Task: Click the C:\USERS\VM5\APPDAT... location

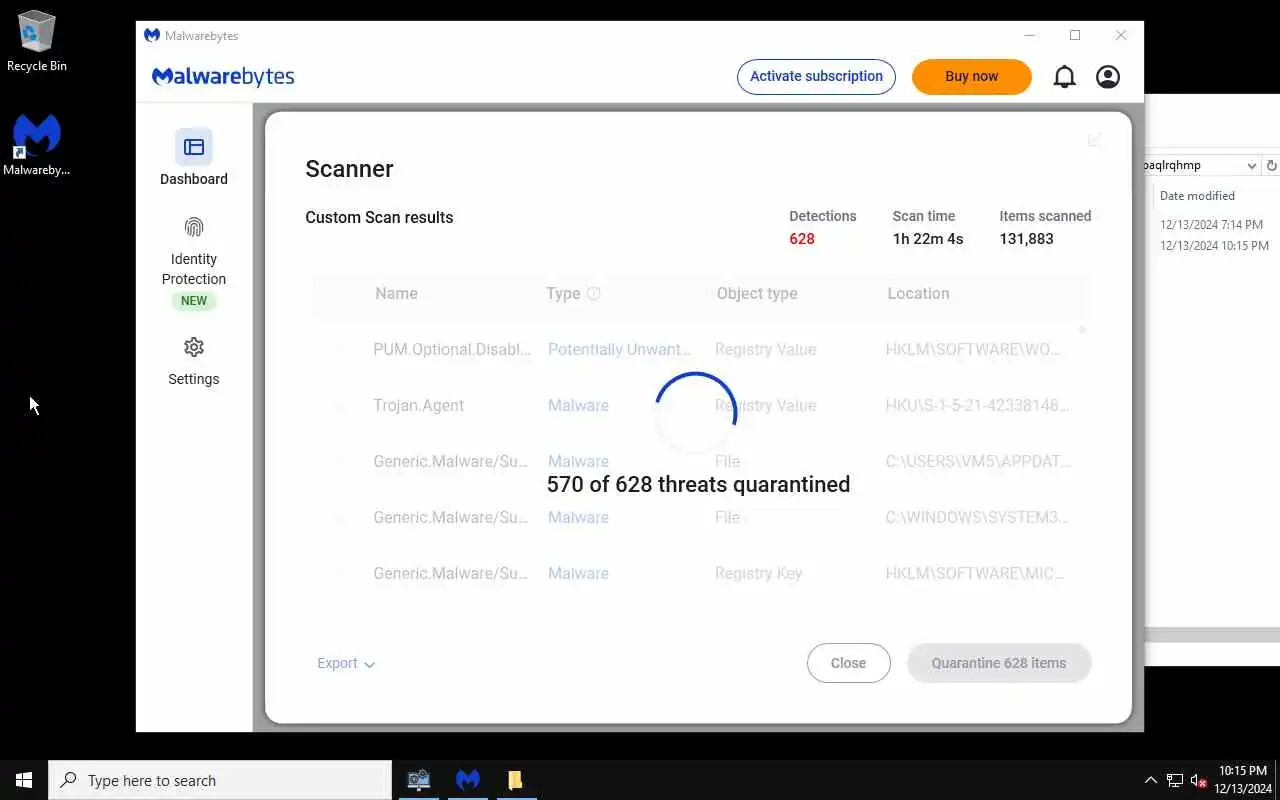Action: (978, 461)
